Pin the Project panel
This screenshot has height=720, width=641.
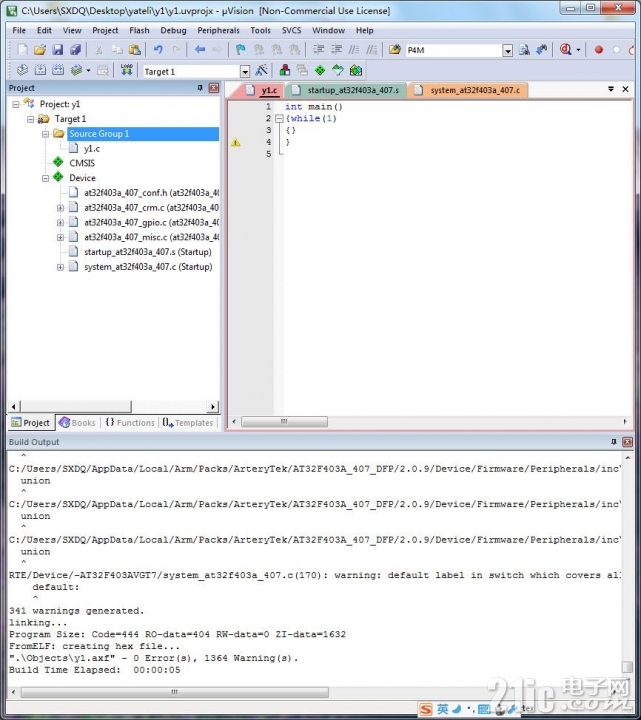(200, 88)
